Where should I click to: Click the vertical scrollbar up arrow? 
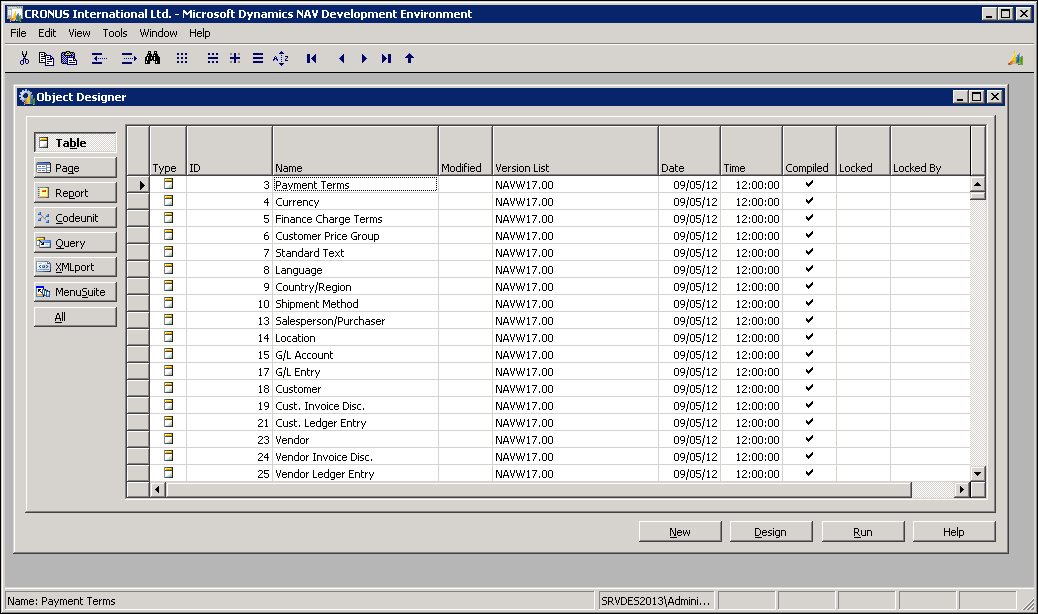point(978,184)
